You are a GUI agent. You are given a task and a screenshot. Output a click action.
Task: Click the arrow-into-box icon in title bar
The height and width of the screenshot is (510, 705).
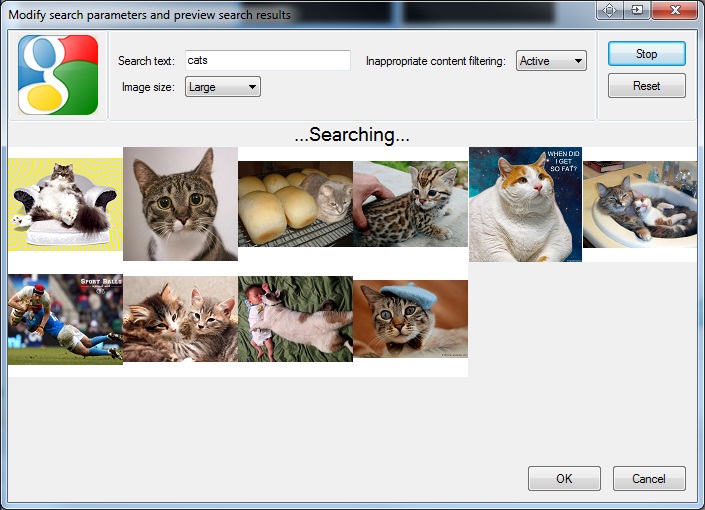637,10
